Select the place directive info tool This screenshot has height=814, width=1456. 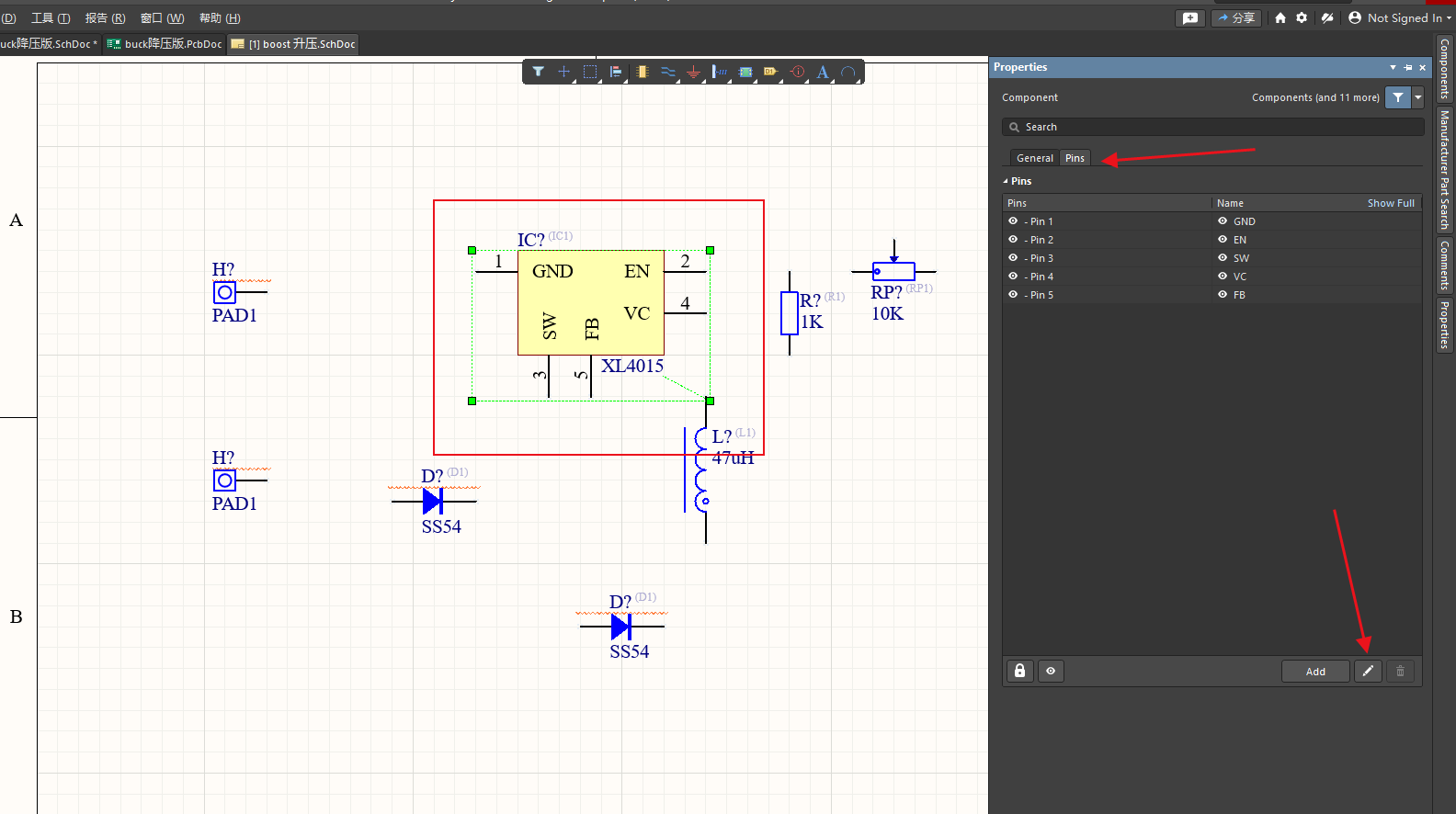tap(797, 72)
